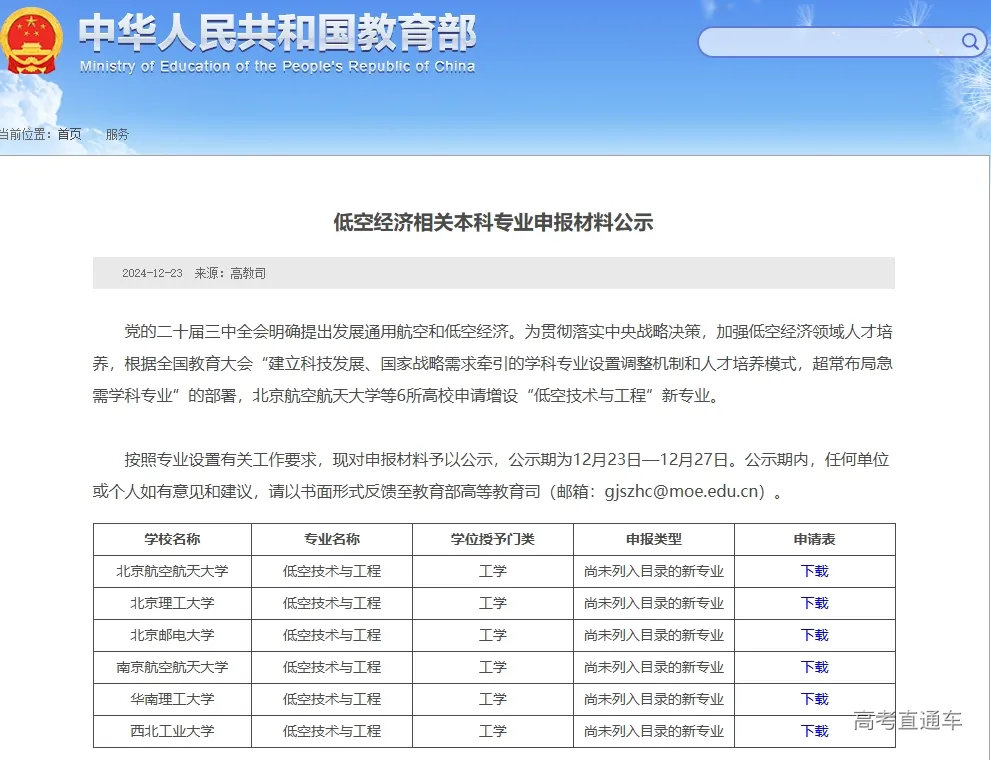This screenshot has height=760, width=991.
Task: Click the search magnifier icon
Action: coord(969,41)
